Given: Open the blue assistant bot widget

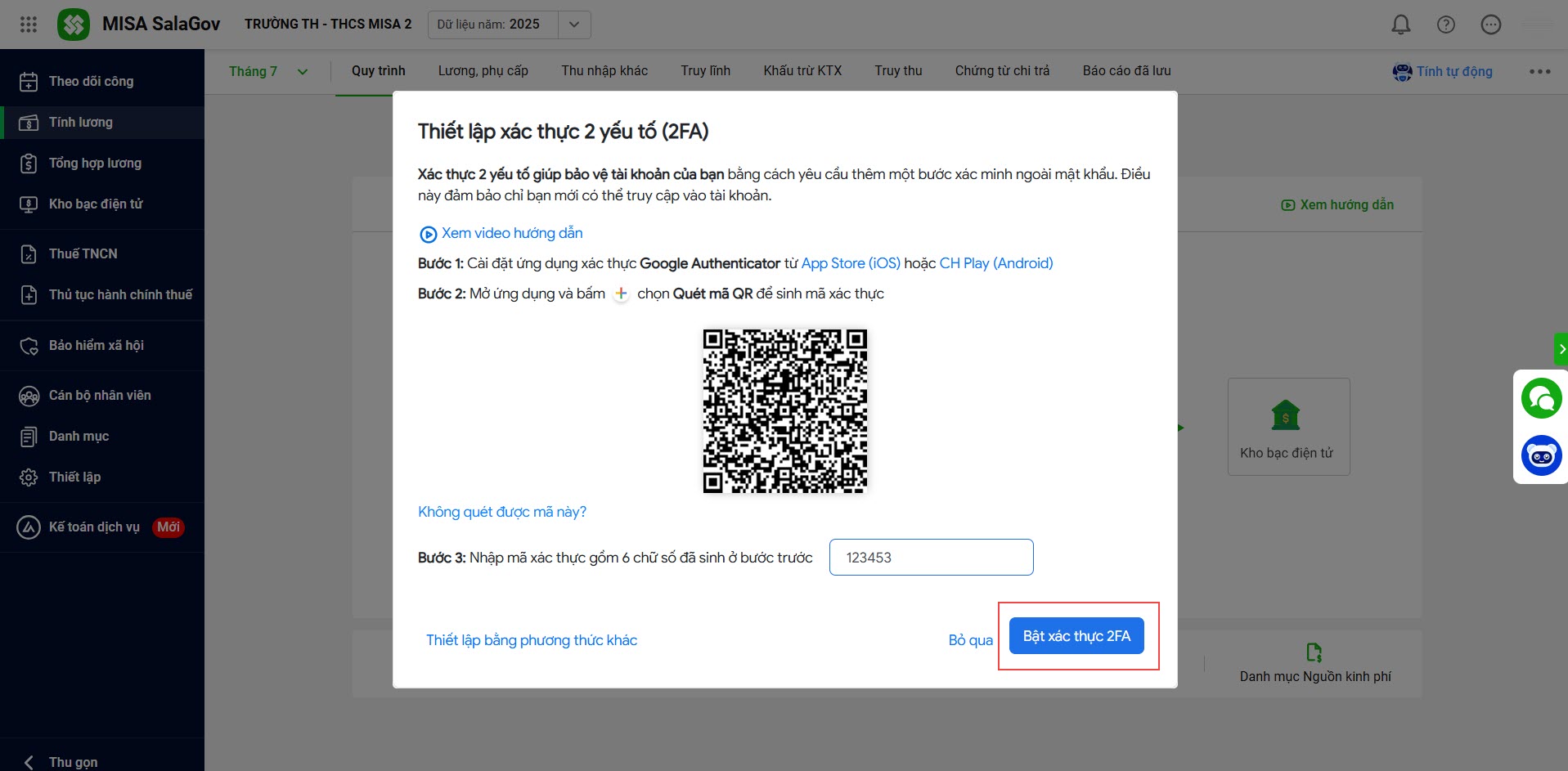Looking at the screenshot, I should (1541, 455).
